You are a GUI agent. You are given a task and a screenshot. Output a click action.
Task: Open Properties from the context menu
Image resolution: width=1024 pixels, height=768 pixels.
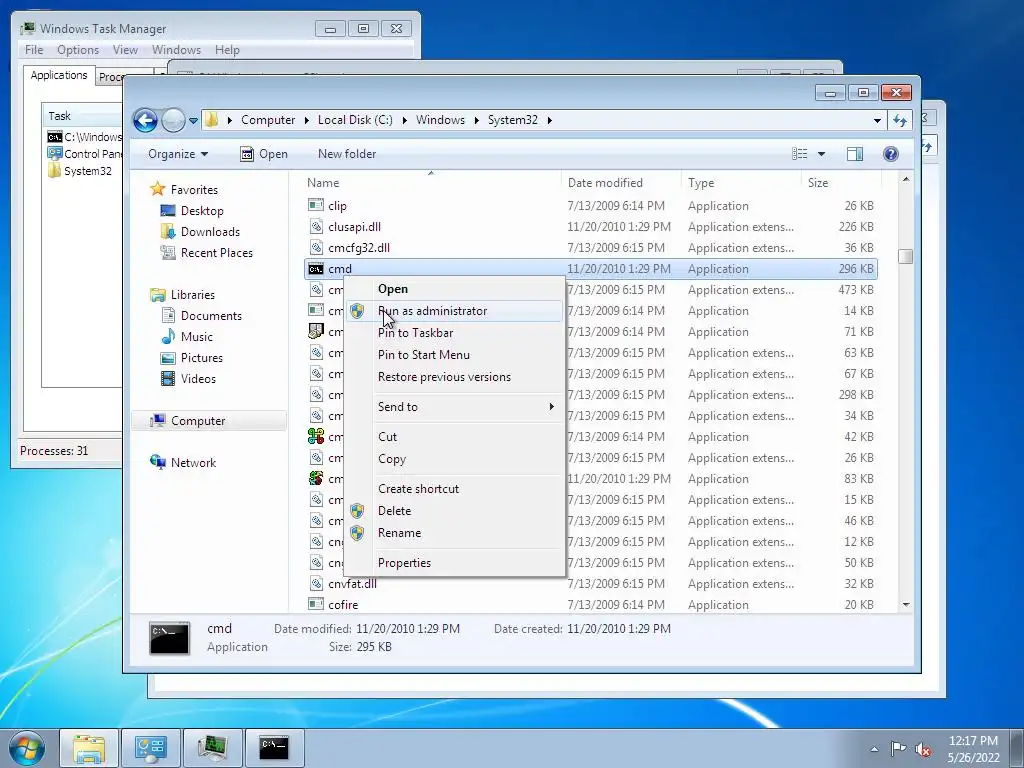click(x=455, y=563)
